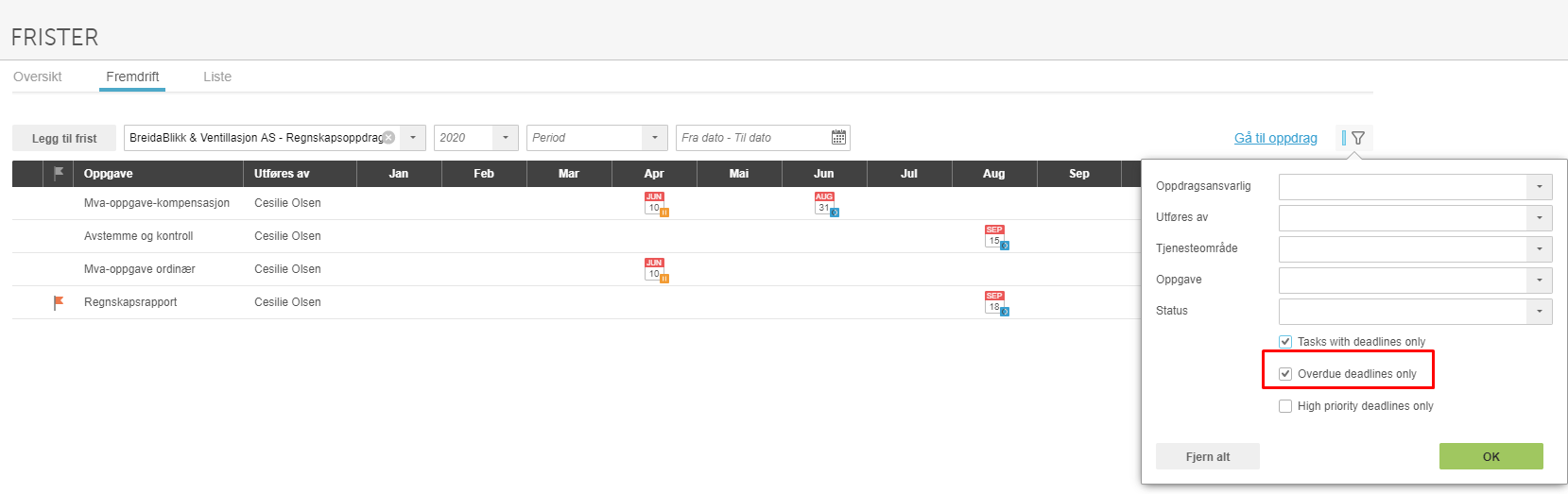Open the calendar date picker icon
Image resolution: width=1568 pixels, height=494 pixels.
[x=838, y=138]
